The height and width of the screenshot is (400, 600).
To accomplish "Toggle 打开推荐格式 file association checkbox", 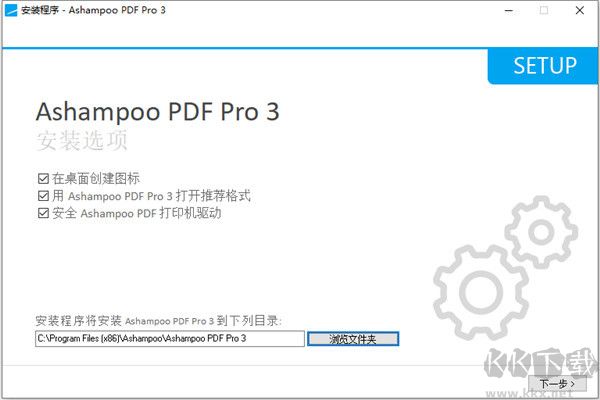I will coord(43,196).
